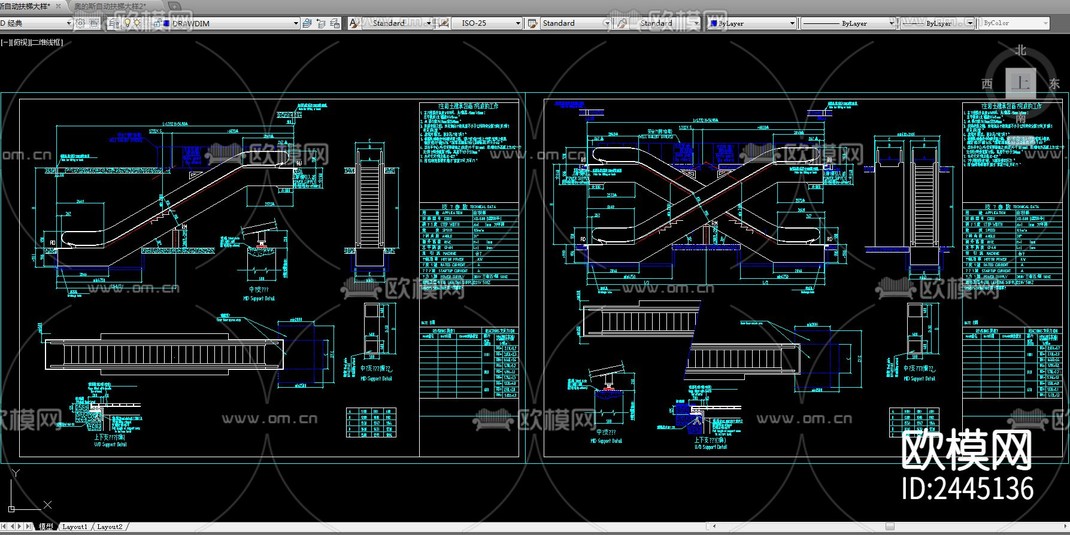The image size is (1070, 535).
Task: Open Multileader Style manager icon
Action: [x=622, y=23]
